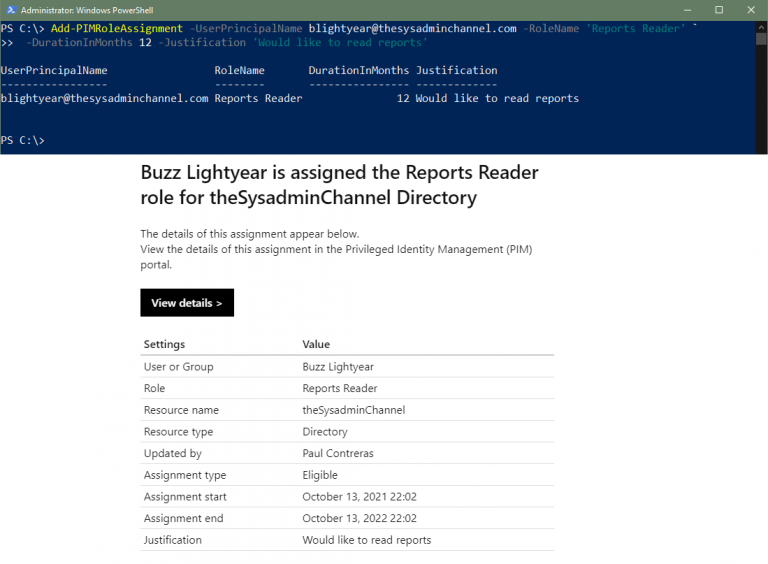Click the RoleName column header
This screenshot has height=564, width=768.
click(240, 70)
